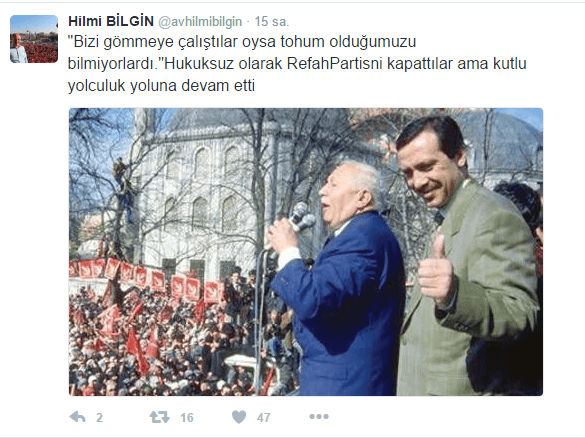Visit the Hilmi BİLGİN display name link

click(111, 21)
